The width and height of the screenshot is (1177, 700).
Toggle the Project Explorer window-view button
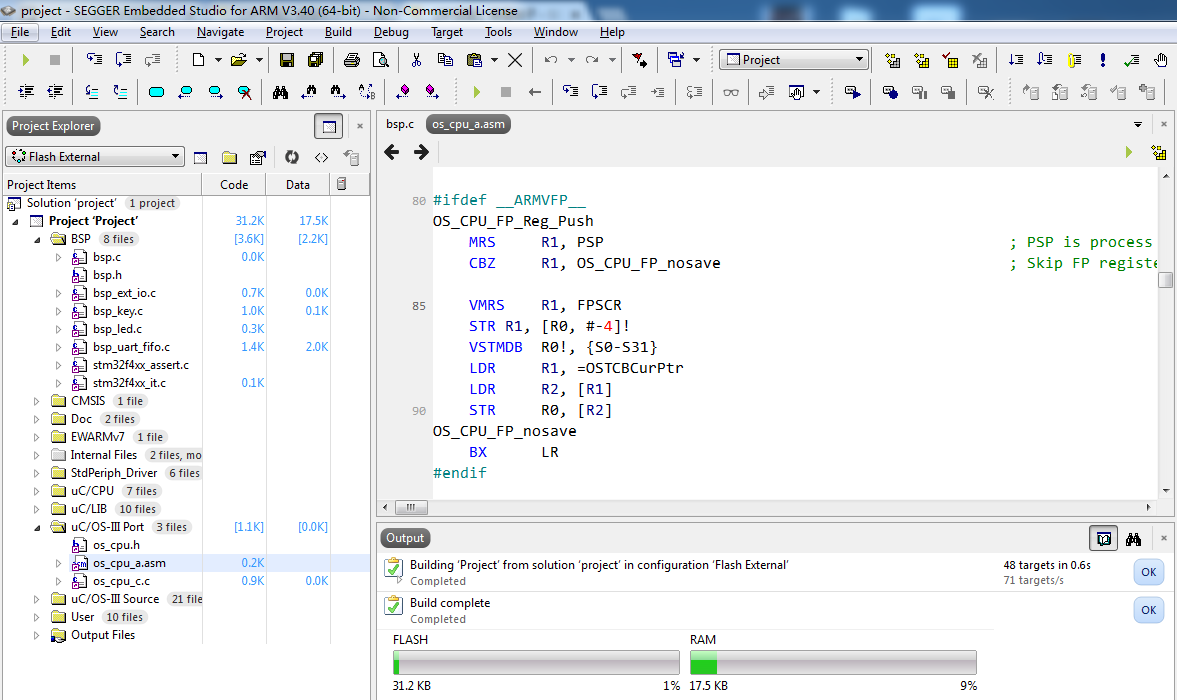pyautogui.click(x=329, y=126)
